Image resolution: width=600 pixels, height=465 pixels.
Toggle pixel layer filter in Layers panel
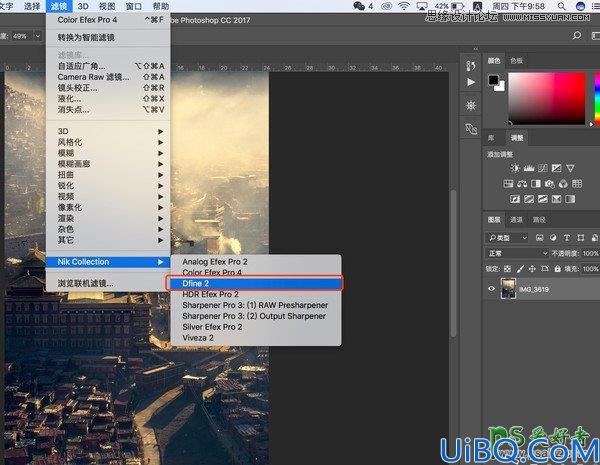point(540,238)
